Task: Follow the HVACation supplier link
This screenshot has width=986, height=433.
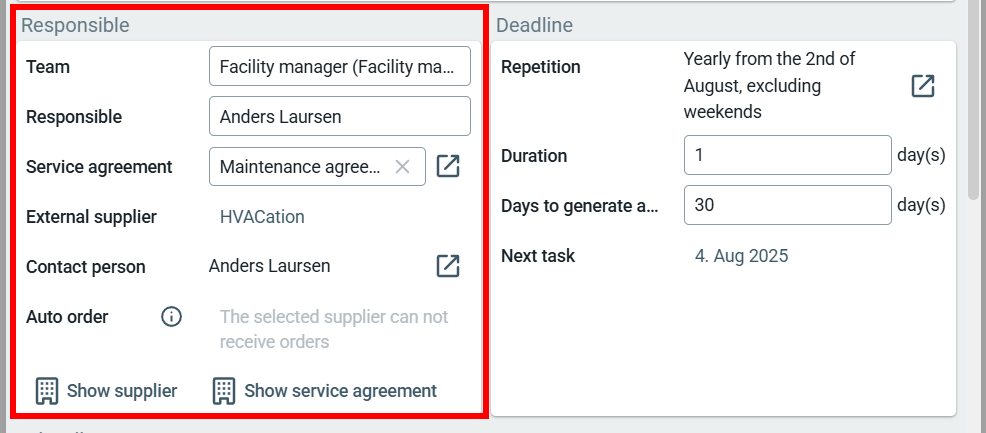Action: click(x=262, y=217)
